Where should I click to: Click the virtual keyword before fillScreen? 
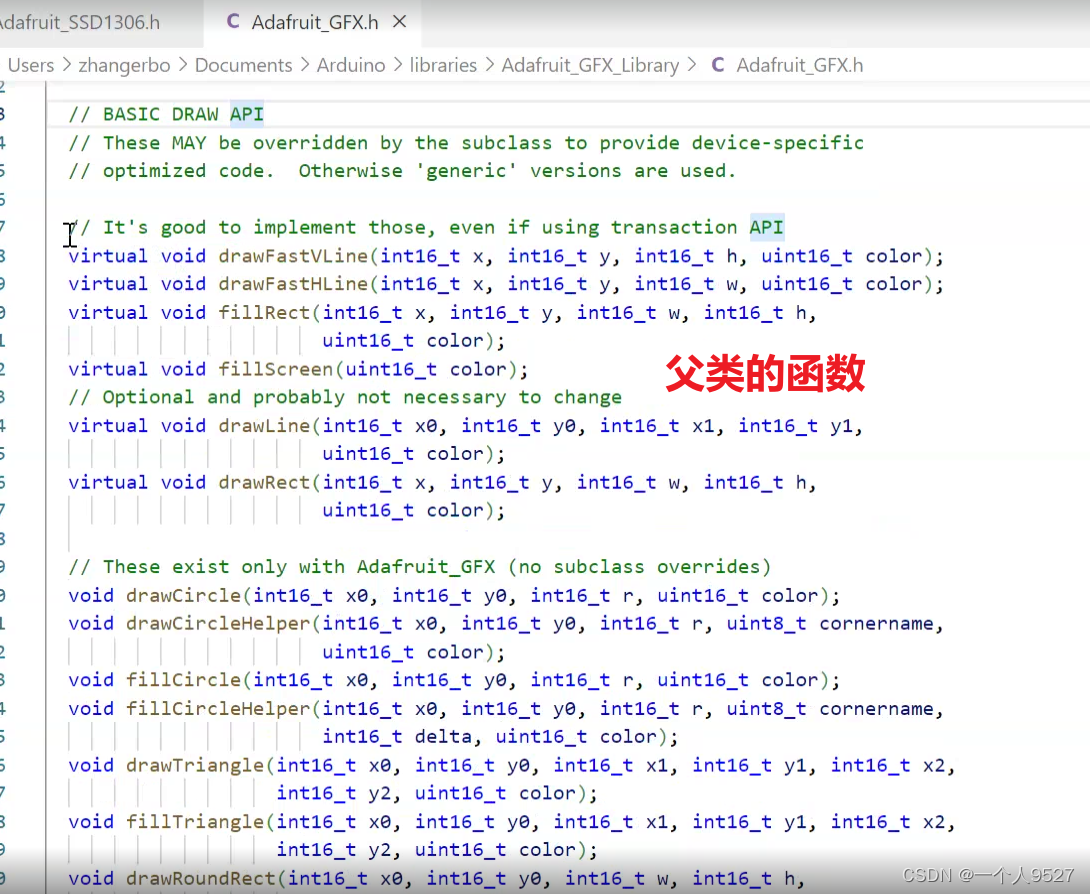click(x=108, y=369)
